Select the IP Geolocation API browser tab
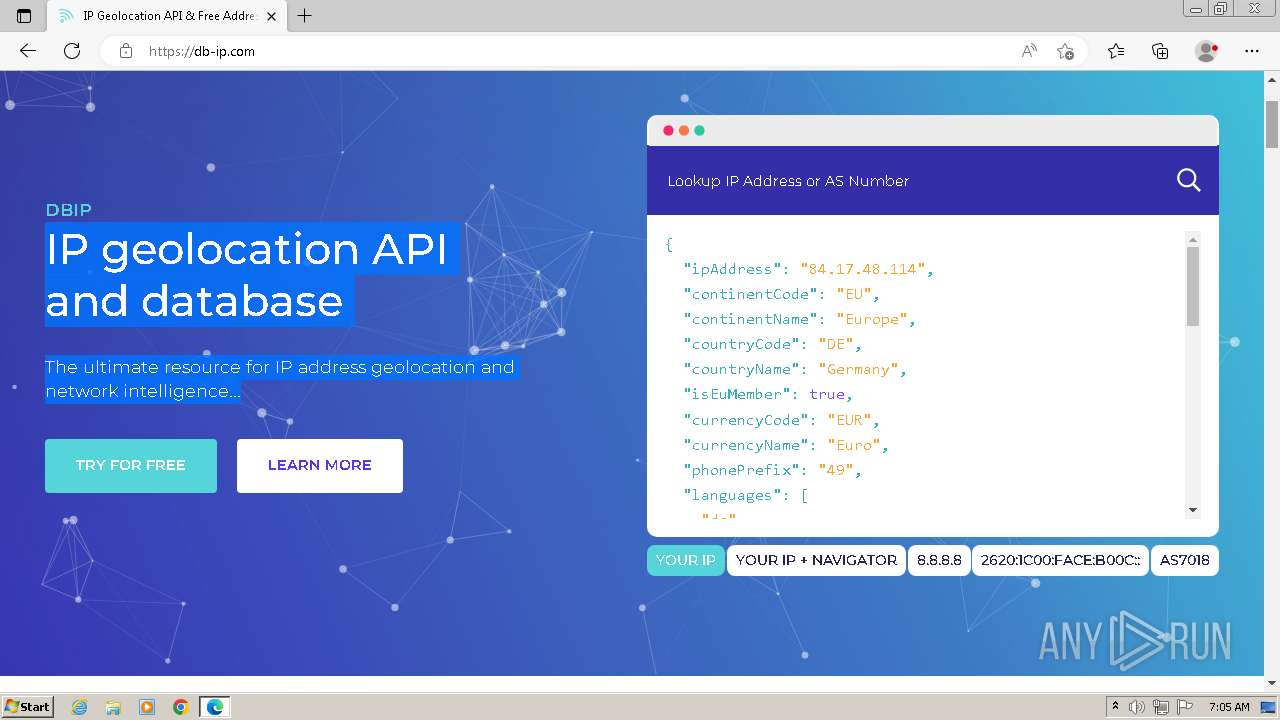The image size is (1280, 720). click(167, 16)
